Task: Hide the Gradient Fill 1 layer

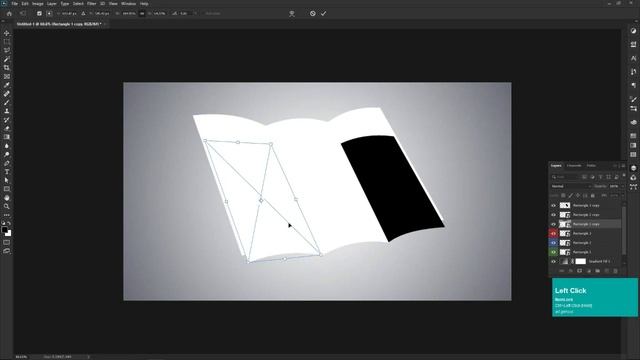Action: [553, 262]
